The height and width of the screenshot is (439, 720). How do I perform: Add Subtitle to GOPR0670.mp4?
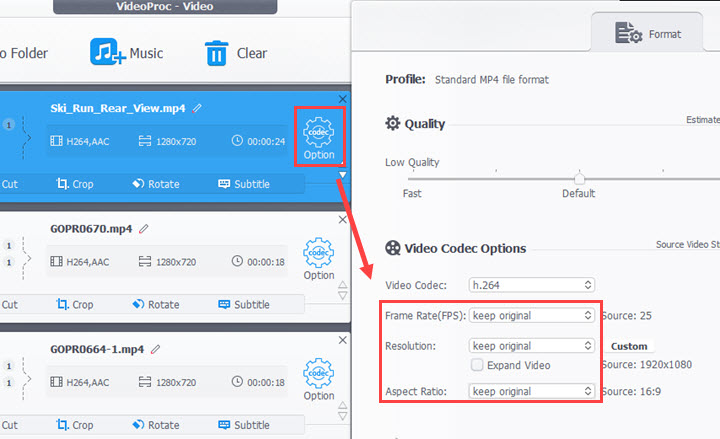click(244, 304)
